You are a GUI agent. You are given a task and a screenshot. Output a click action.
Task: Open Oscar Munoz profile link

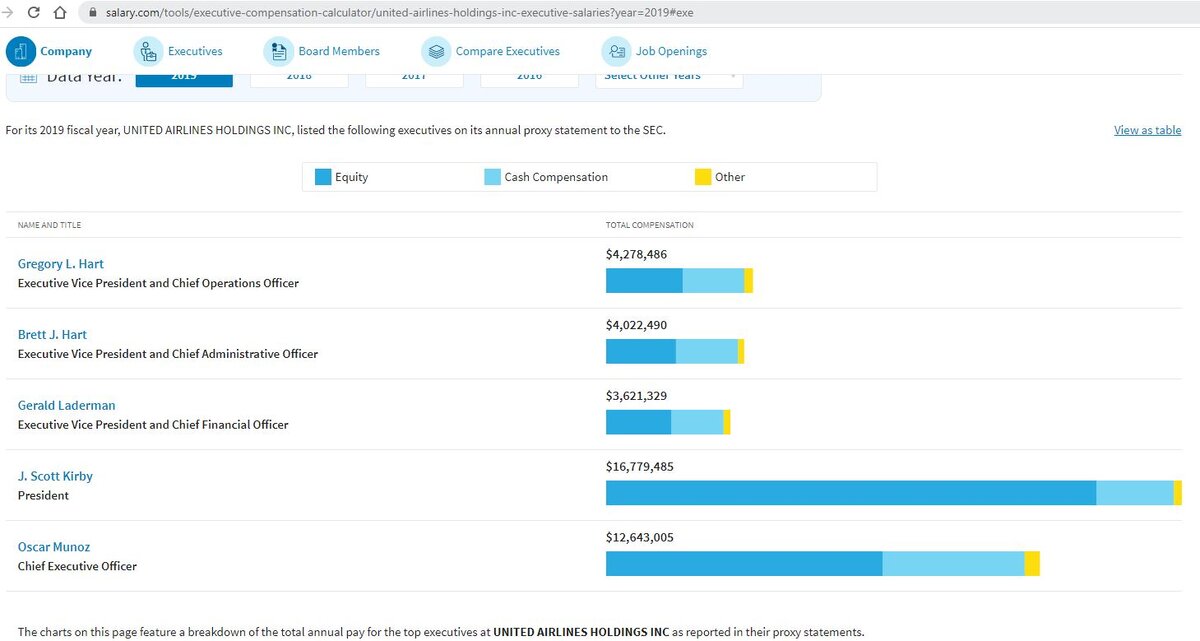(55, 547)
